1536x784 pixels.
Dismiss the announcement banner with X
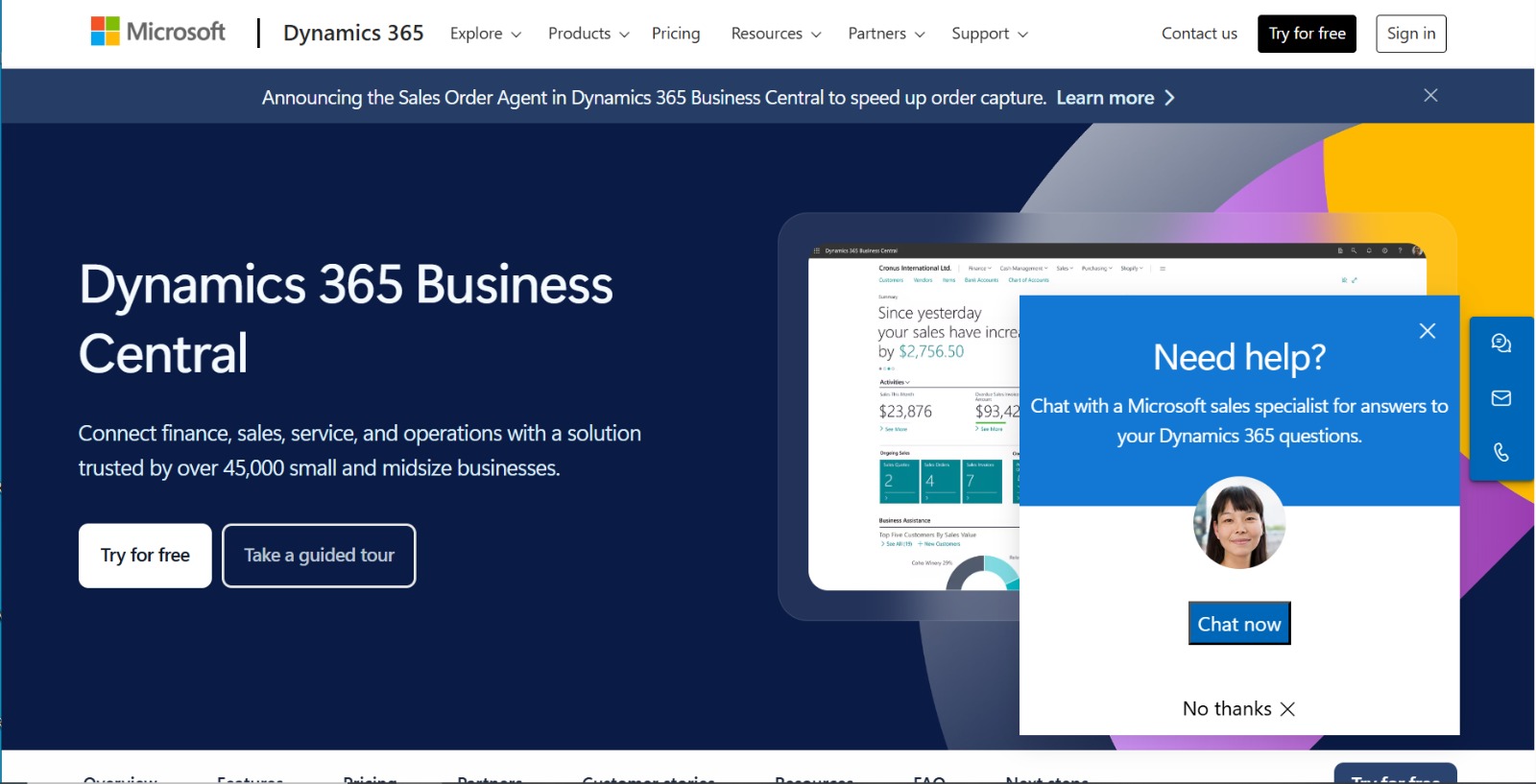1430,95
